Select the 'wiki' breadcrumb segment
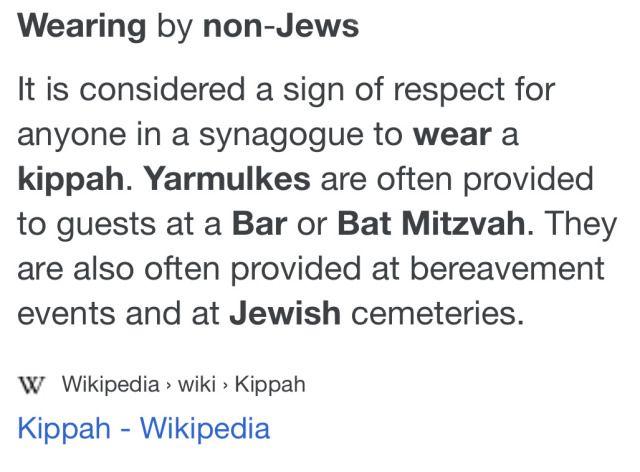The width and height of the screenshot is (640, 472). (x=196, y=384)
